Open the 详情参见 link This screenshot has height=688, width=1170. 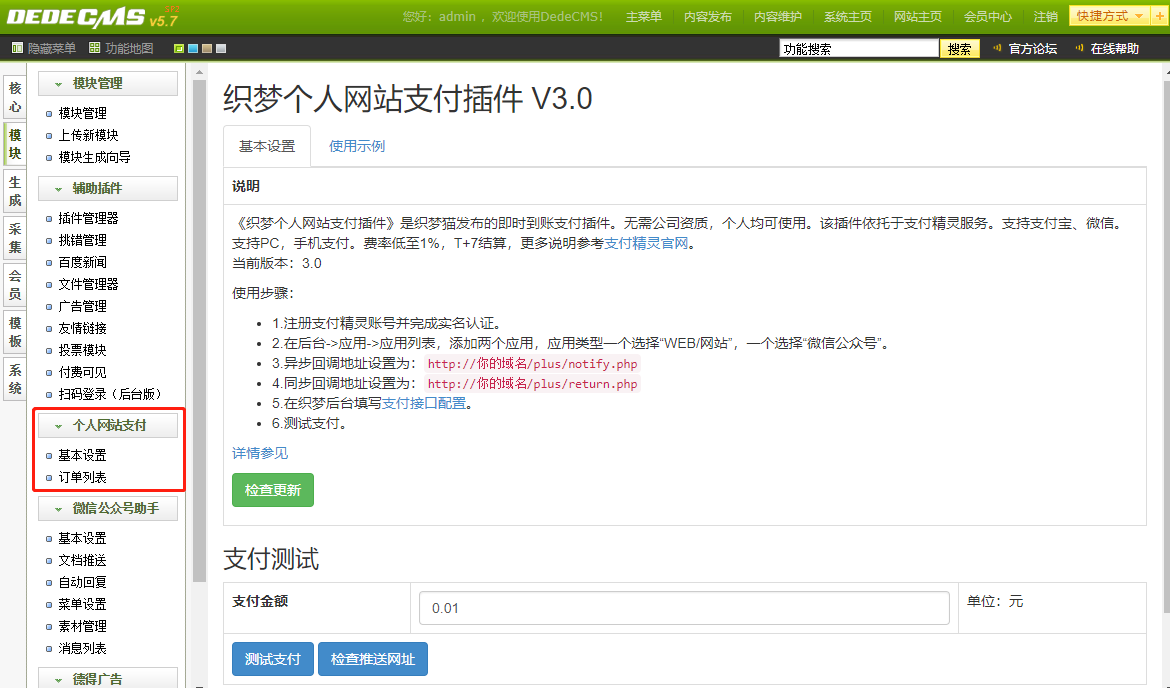click(x=260, y=453)
